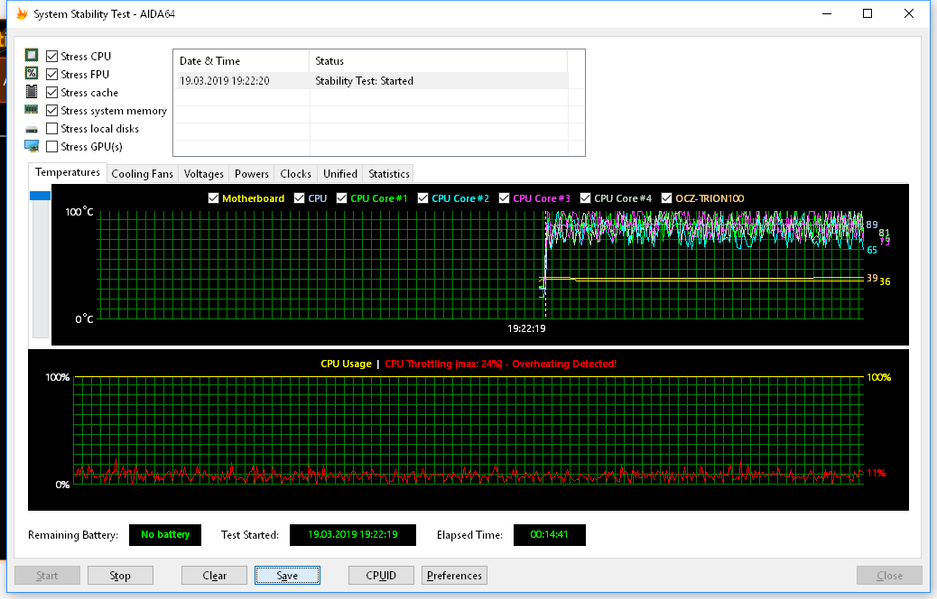Click the monitor icon beside Stress GPU(s)
Screen dimensions: 937x599
(x=32, y=147)
